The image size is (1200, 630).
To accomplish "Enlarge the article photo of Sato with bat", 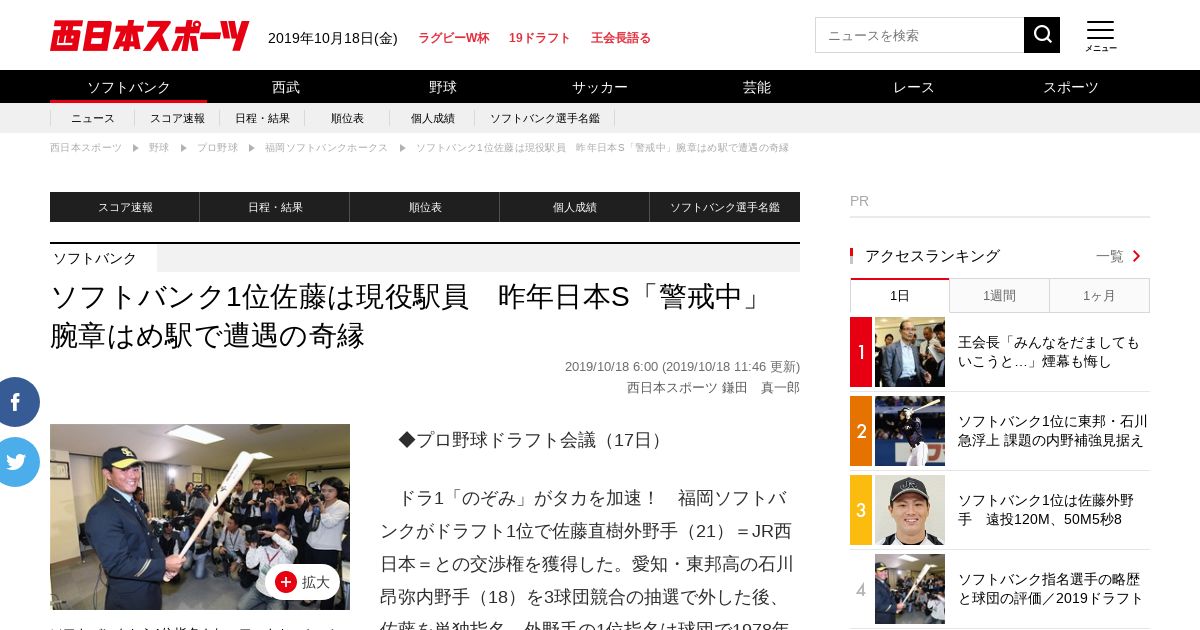I will [x=200, y=517].
